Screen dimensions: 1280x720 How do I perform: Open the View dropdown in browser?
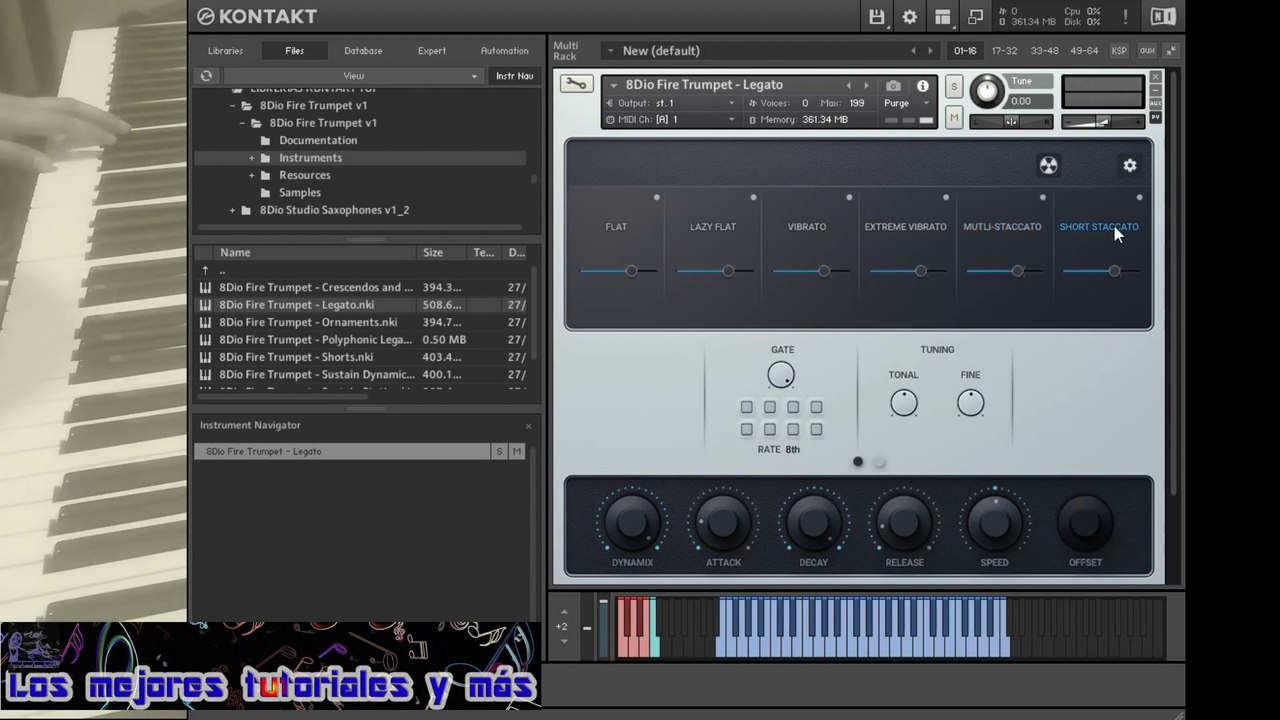[353, 76]
